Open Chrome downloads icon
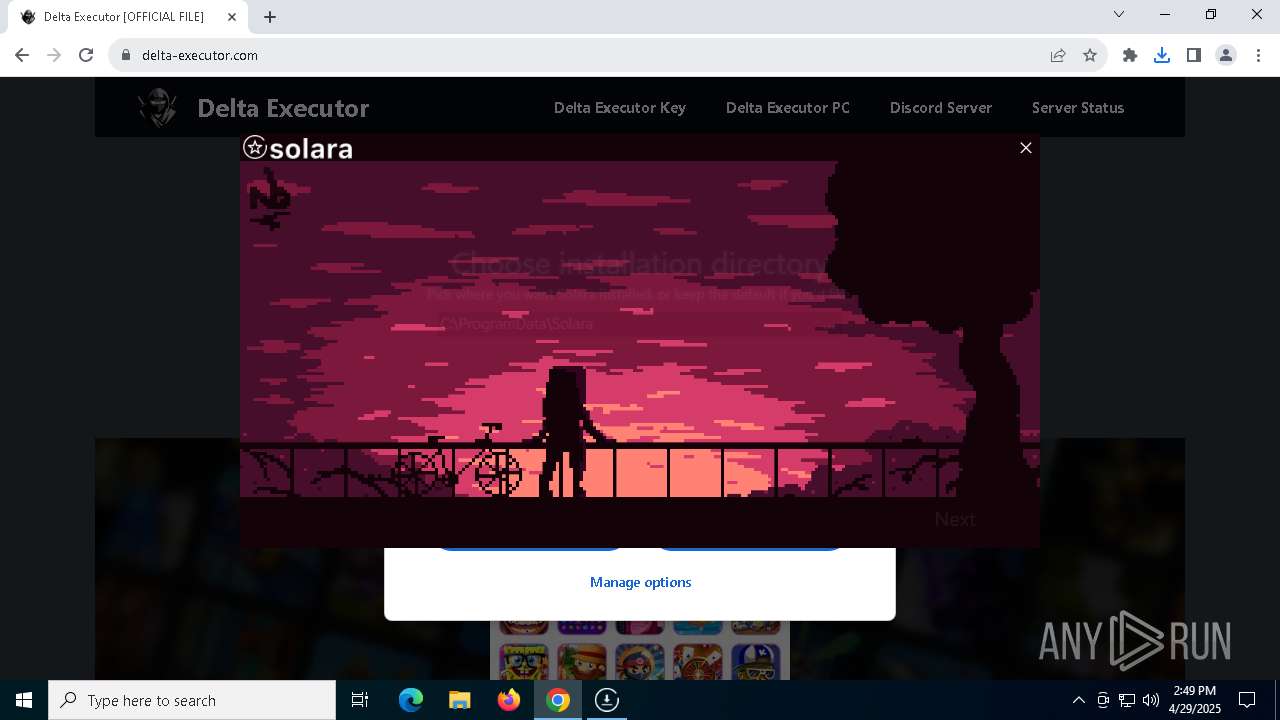The width and height of the screenshot is (1280, 720). (1162, 55)
